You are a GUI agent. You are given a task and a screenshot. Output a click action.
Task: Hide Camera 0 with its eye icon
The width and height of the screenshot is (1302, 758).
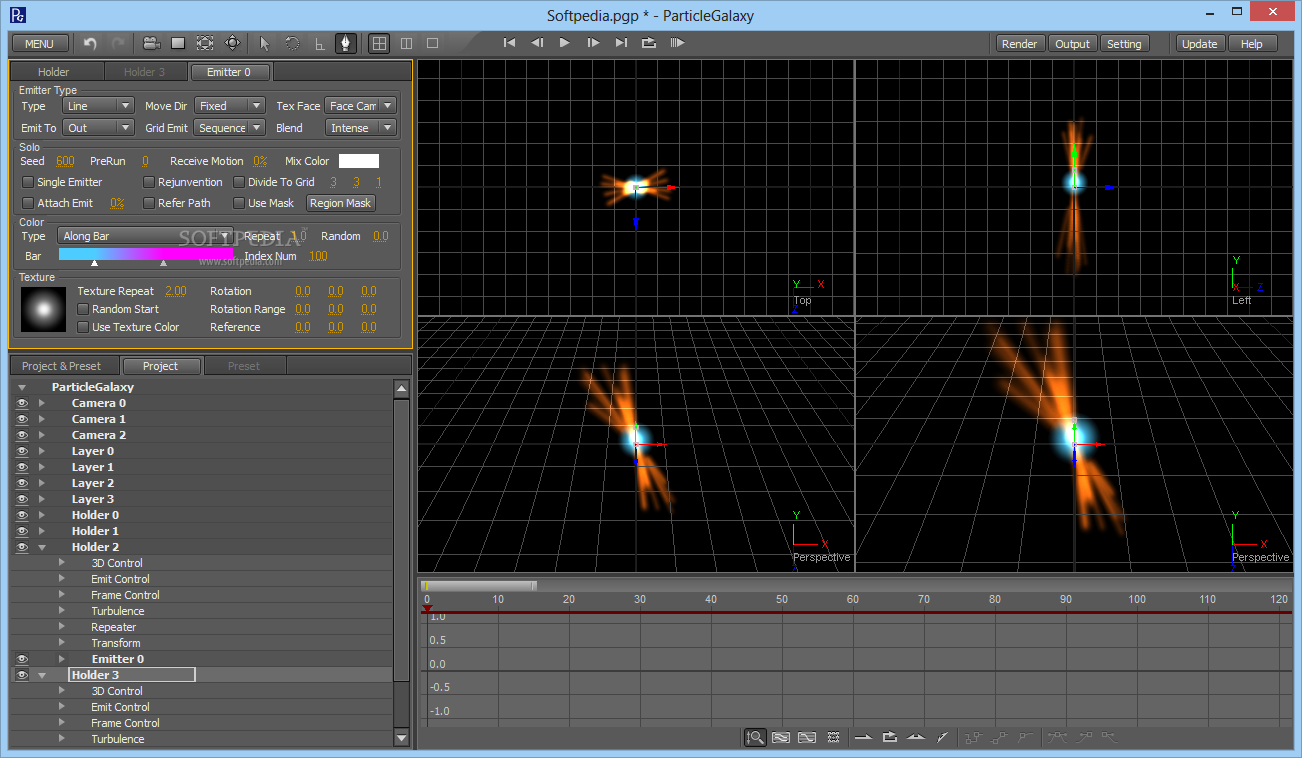(22, 403)
